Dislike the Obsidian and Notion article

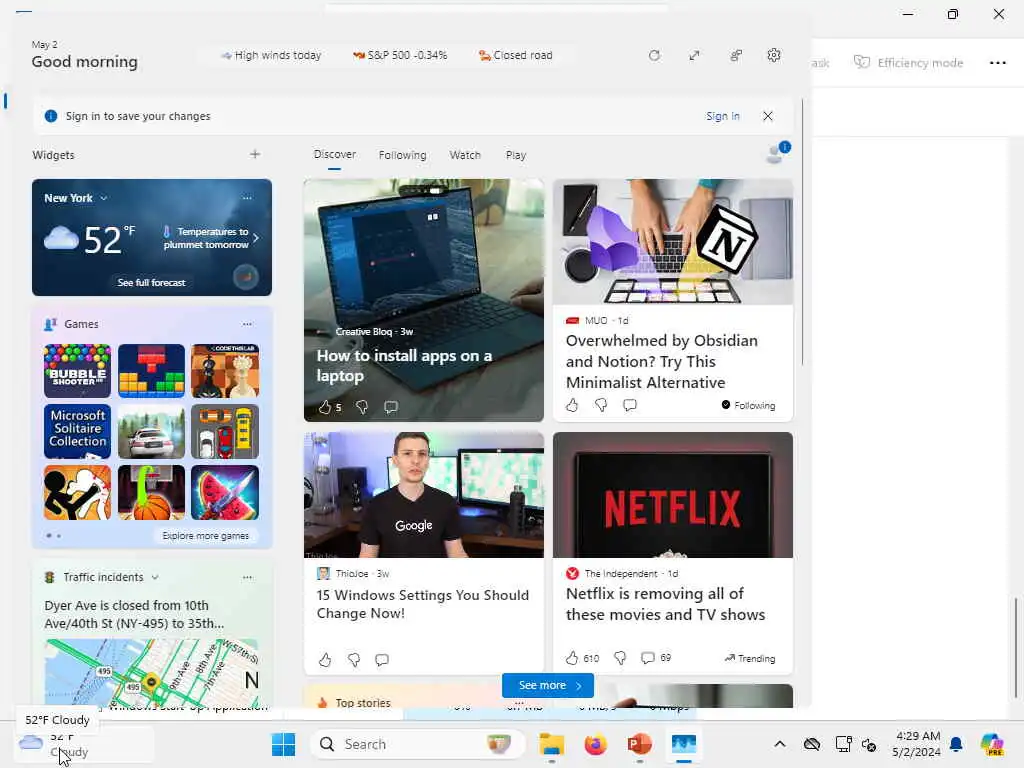coord(601,405)
